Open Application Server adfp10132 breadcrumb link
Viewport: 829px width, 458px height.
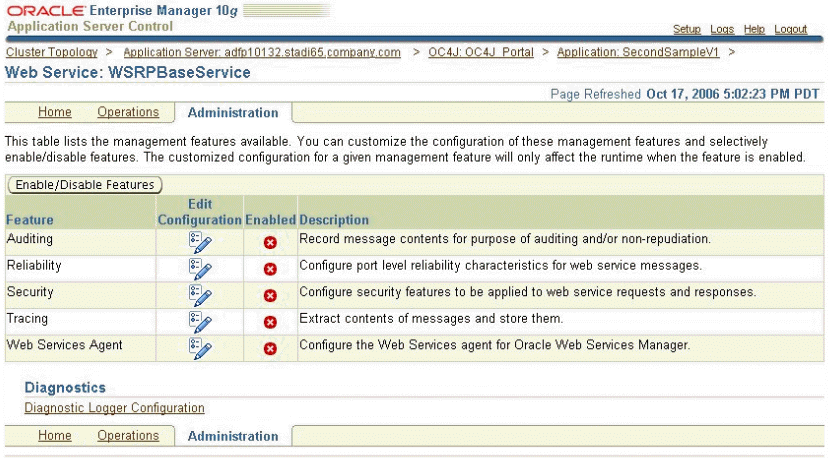pyautogui.click(x=262, y=52)
